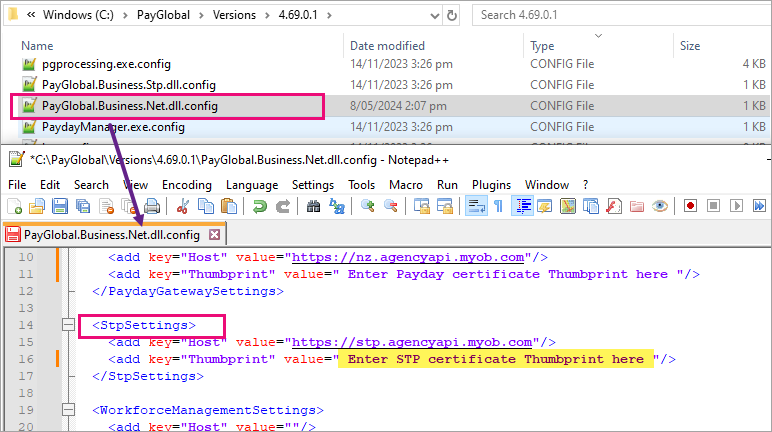The image size is (772, 432).
Task: Close the PayGlobal.Business.Net.dll.config tab
Action: pos(214,234)
